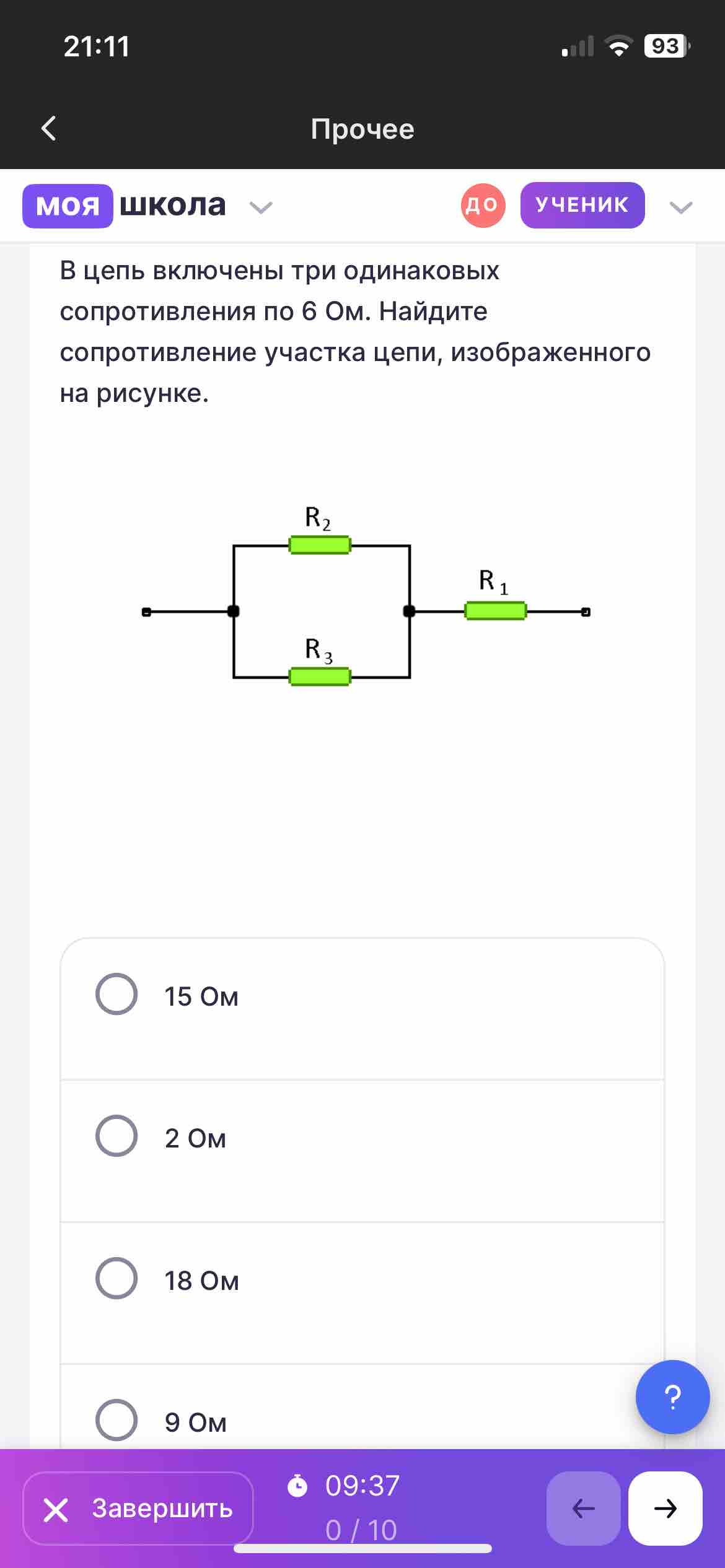The height and width of the screenshot is (1568, 725).
Task: Open the blue help question button
Action: [x=672, y=1396]
